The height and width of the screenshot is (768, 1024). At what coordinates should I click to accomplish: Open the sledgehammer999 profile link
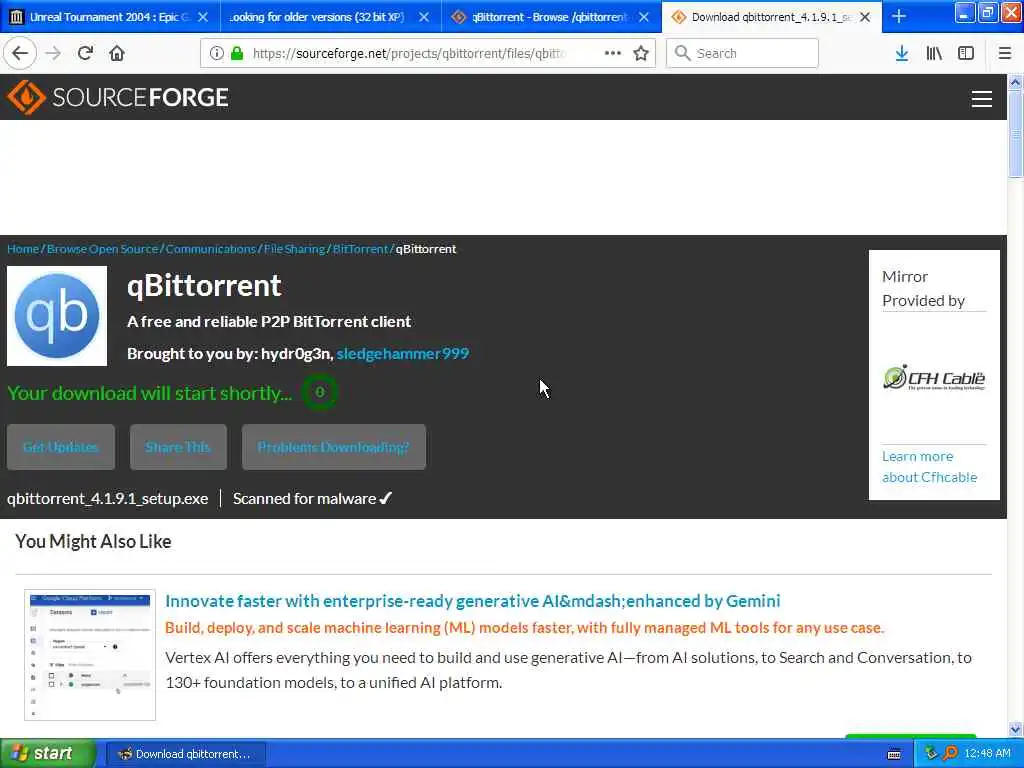(402, 353)
